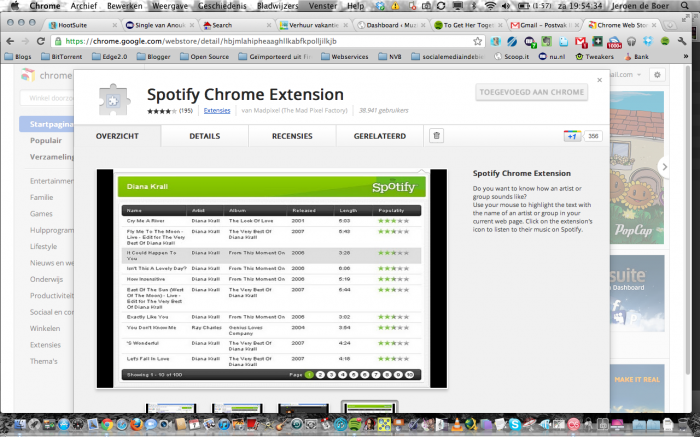Click the Gmail extension icon in toolbar
Viewport: 700px width, 437px height.
tap(580, 42)
